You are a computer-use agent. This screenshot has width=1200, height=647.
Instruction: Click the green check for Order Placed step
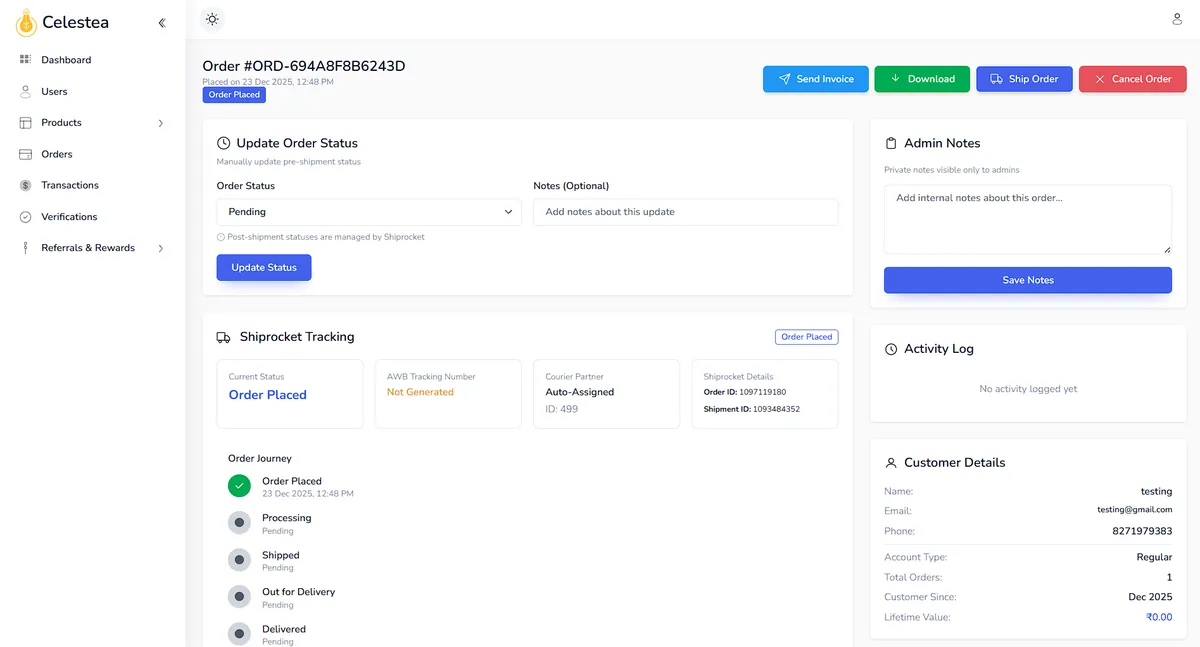click(239, 486)
